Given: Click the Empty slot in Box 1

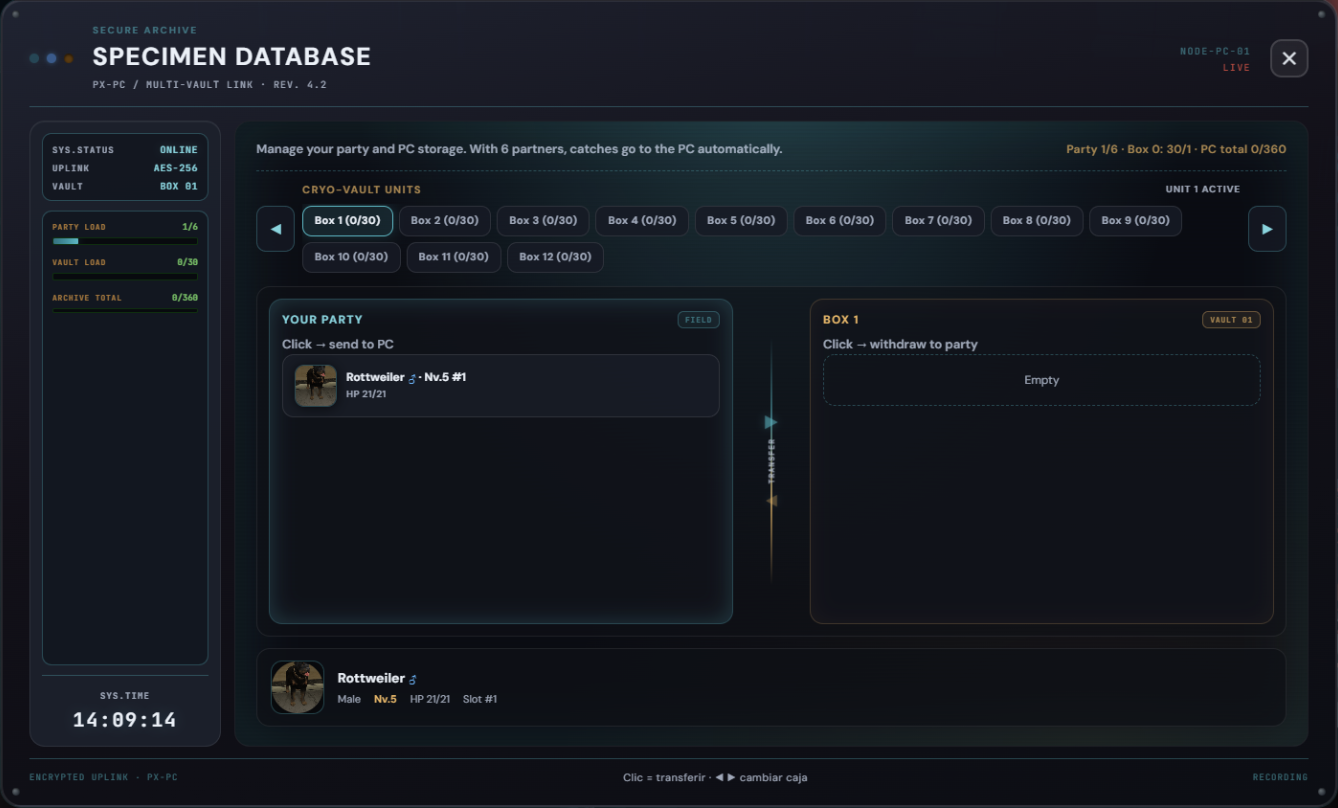Looking at the screenshot, I should pos(1041,380).
